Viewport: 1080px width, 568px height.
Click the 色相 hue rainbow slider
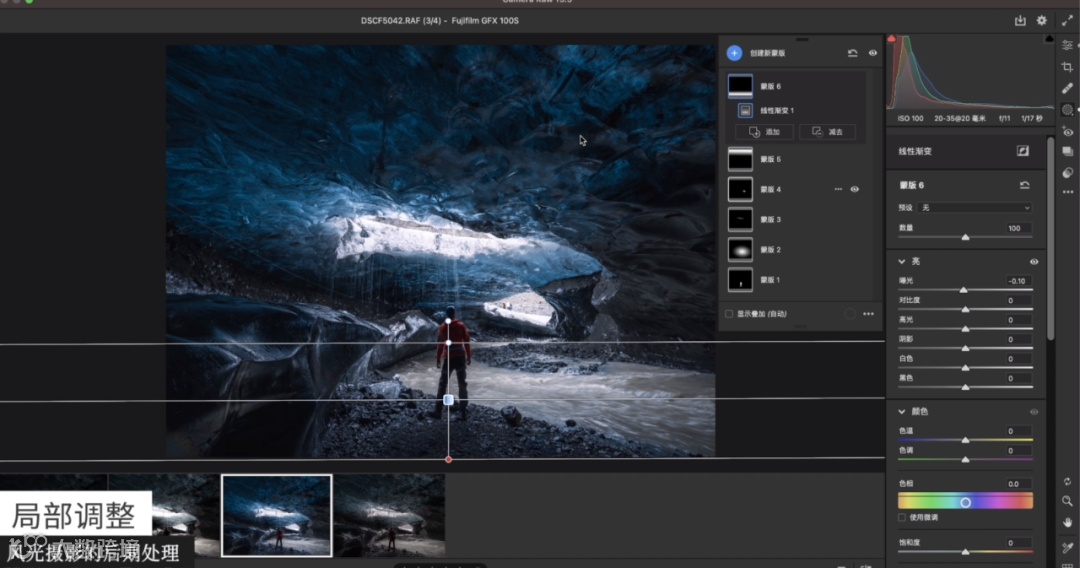tap(965, 502)
